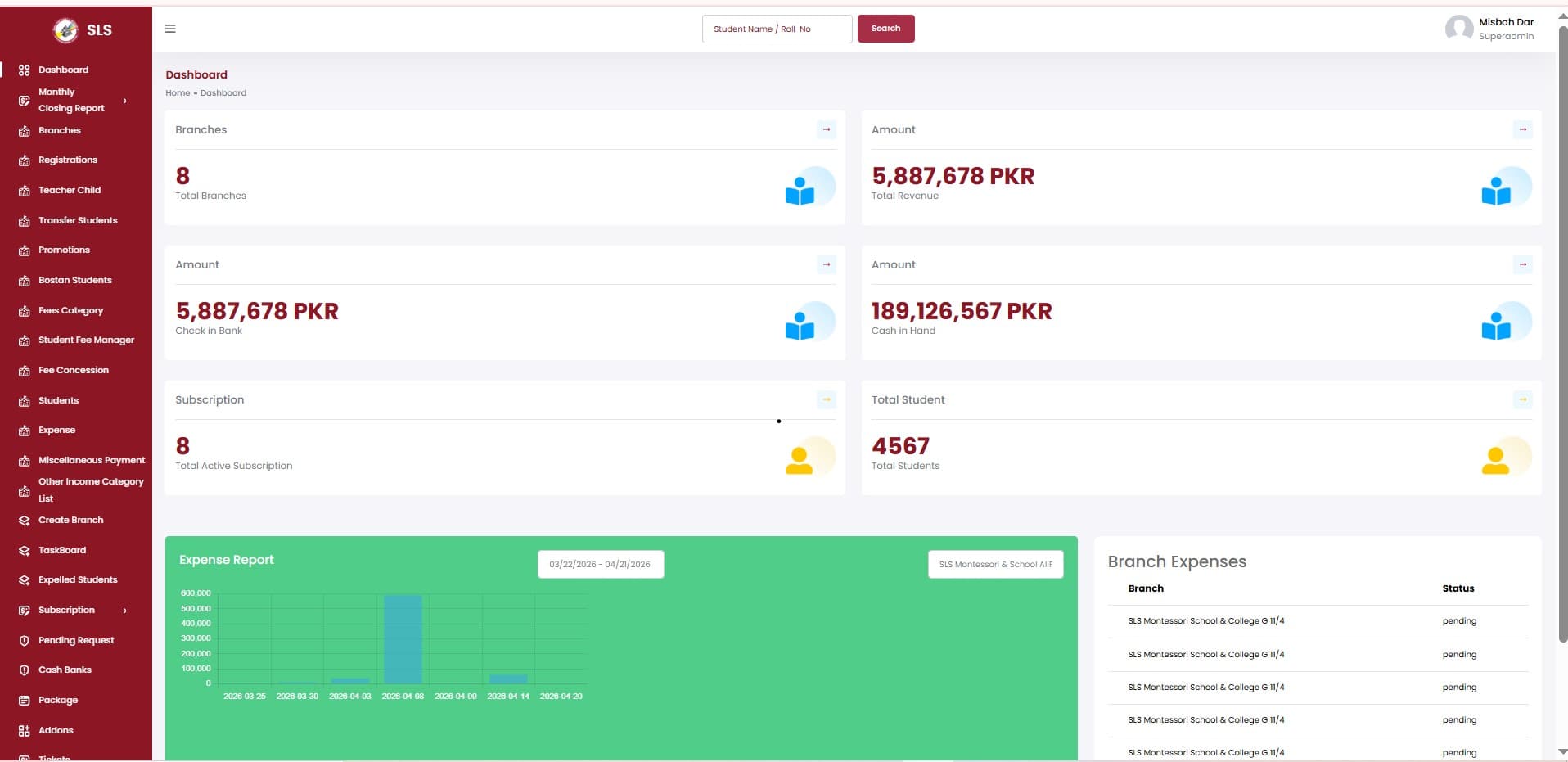1568x762 pixels.
Task: Open the expense report date range picker
Action: pyautogui.click(x=600, y=565)
